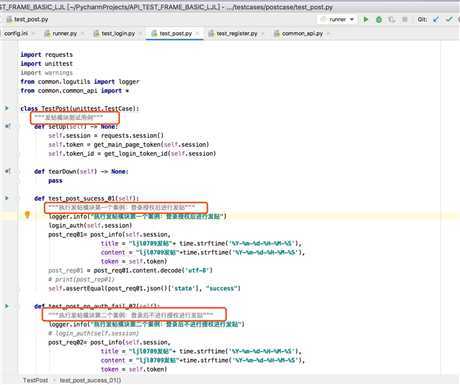The image size is (460, 385).
Task: Click the run gutter arrow beside class TestPost
Action: tap(6, 108)
